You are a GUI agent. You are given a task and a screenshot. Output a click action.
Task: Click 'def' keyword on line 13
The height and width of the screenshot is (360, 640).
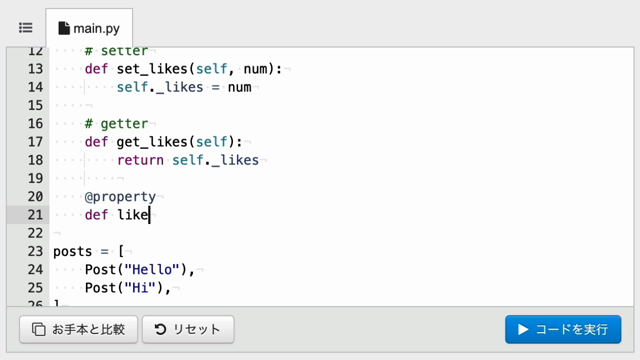tap(96, 69)
